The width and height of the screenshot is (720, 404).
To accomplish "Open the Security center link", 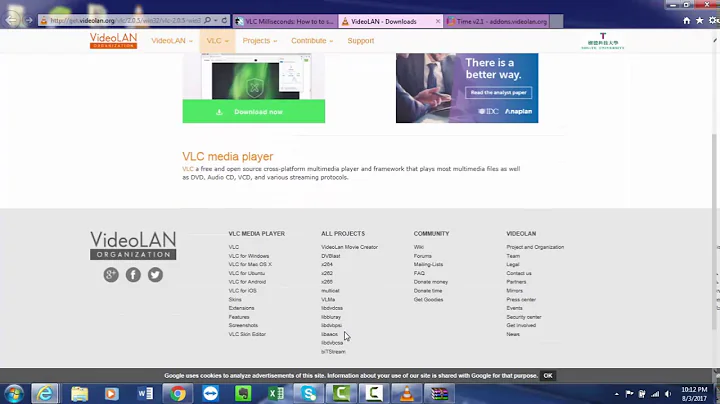I will pos(524,317).
